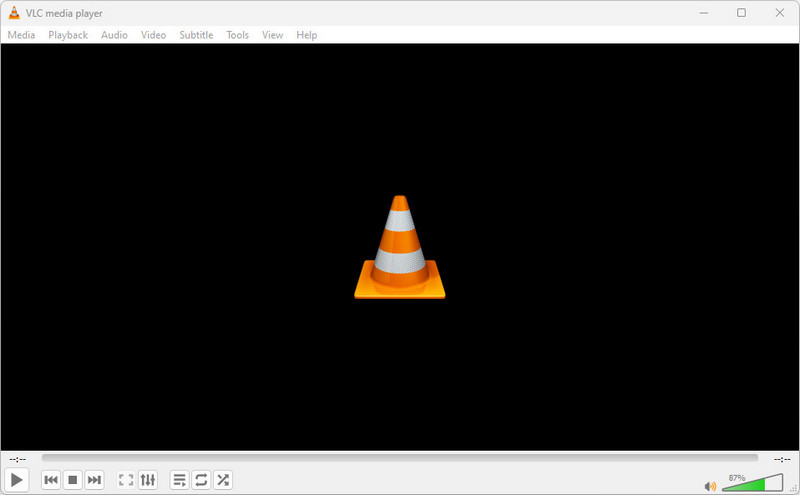This screenshot has width=800, height=495.
Task: Close the VLC media player window
Action: 780,13
